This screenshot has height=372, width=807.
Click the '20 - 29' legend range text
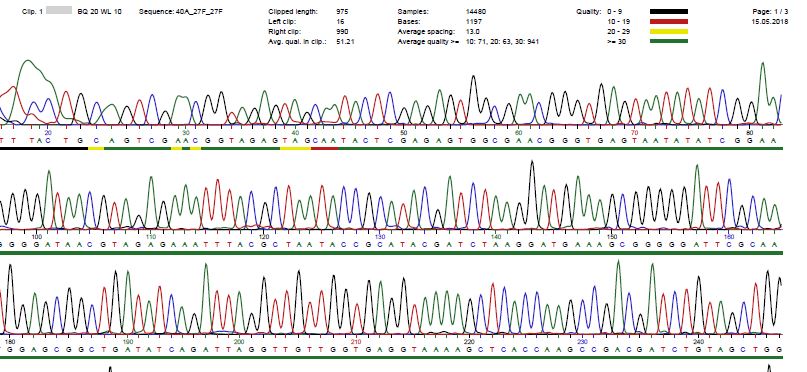618,31
